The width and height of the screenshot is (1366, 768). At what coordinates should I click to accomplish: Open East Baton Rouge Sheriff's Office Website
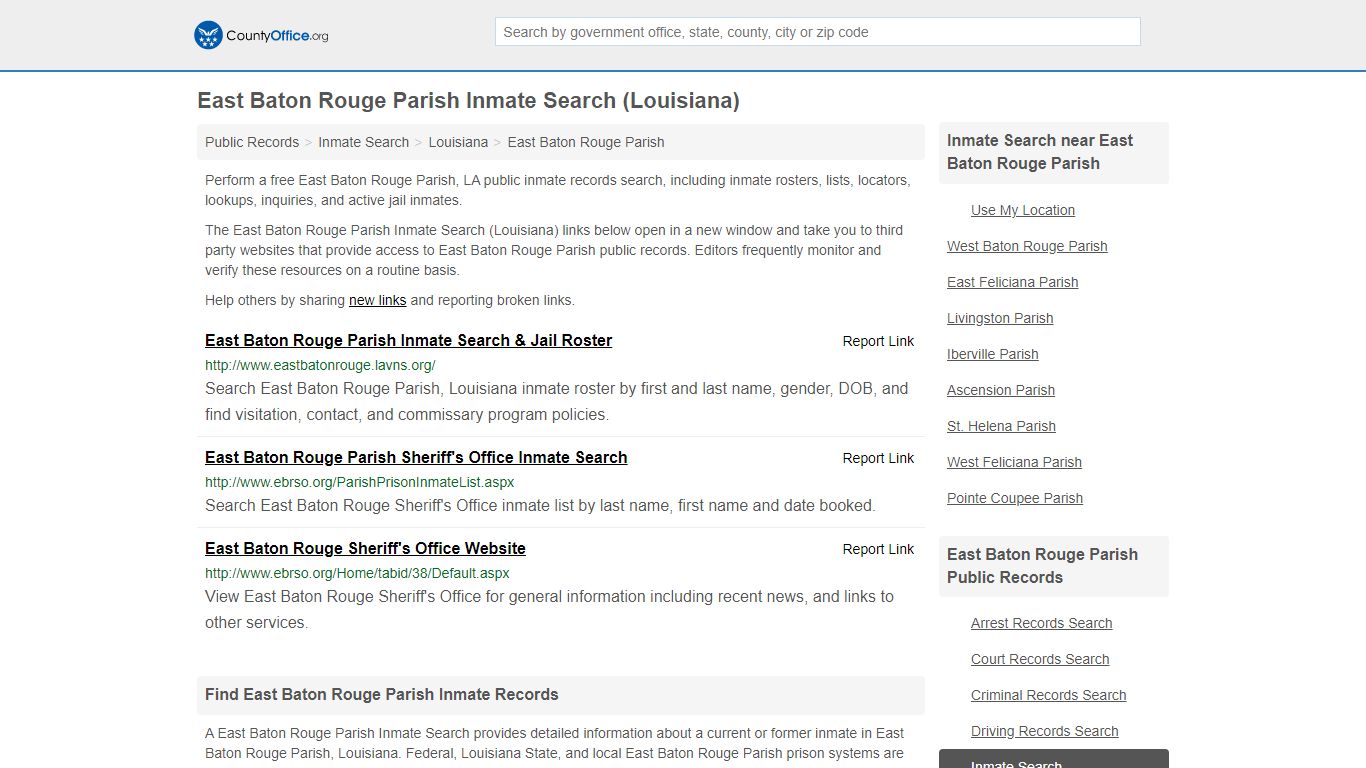pyautogui.click(x=365, y=548)
